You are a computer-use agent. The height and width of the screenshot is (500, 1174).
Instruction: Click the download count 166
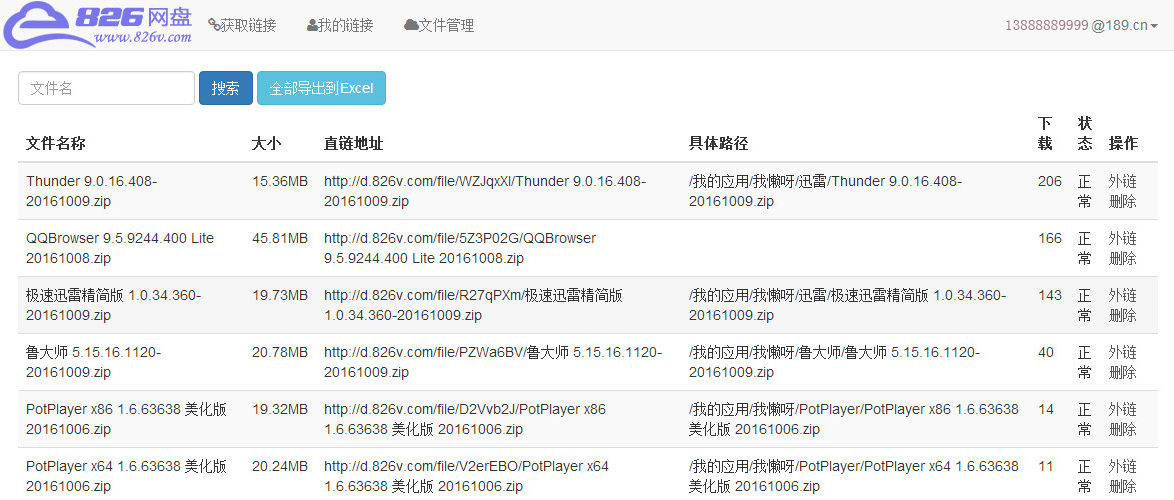click(1050, 238)
